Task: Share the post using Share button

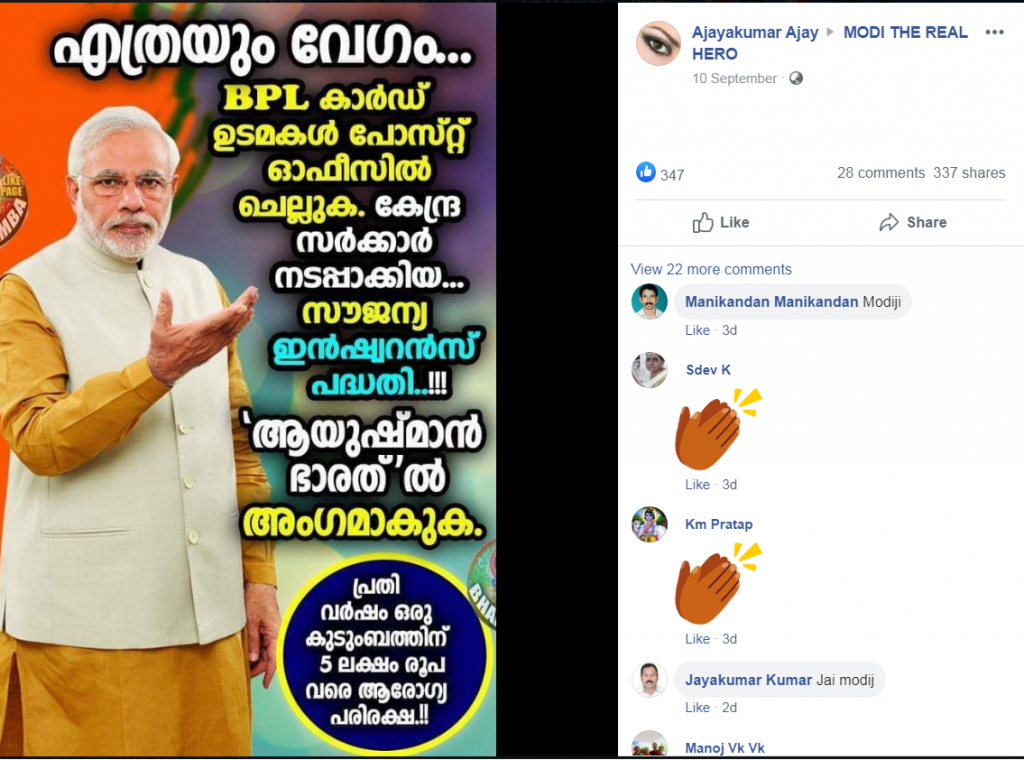Action: tap(912, 223)
